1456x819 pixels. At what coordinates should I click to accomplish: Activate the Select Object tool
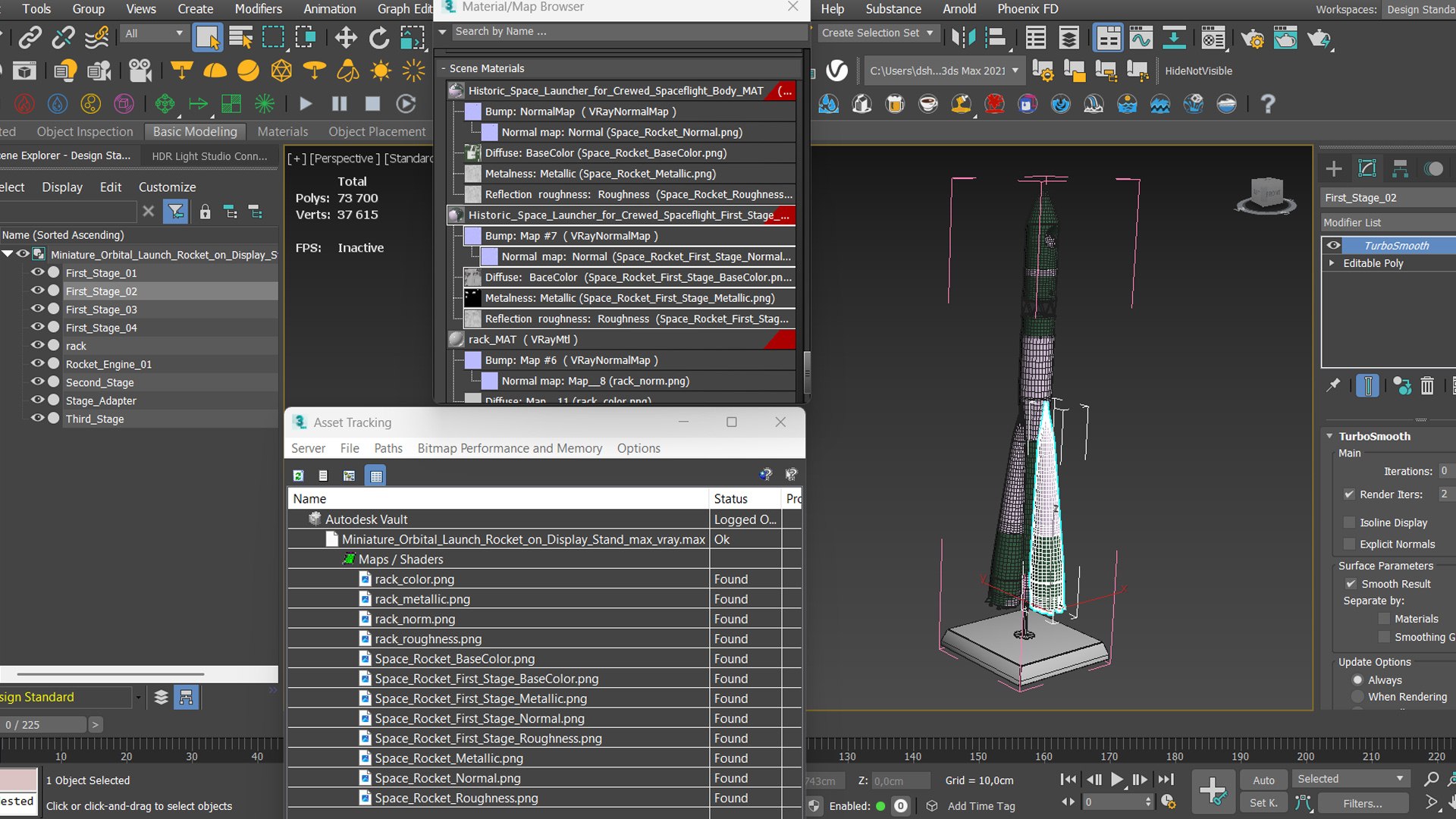click(207, 36)
